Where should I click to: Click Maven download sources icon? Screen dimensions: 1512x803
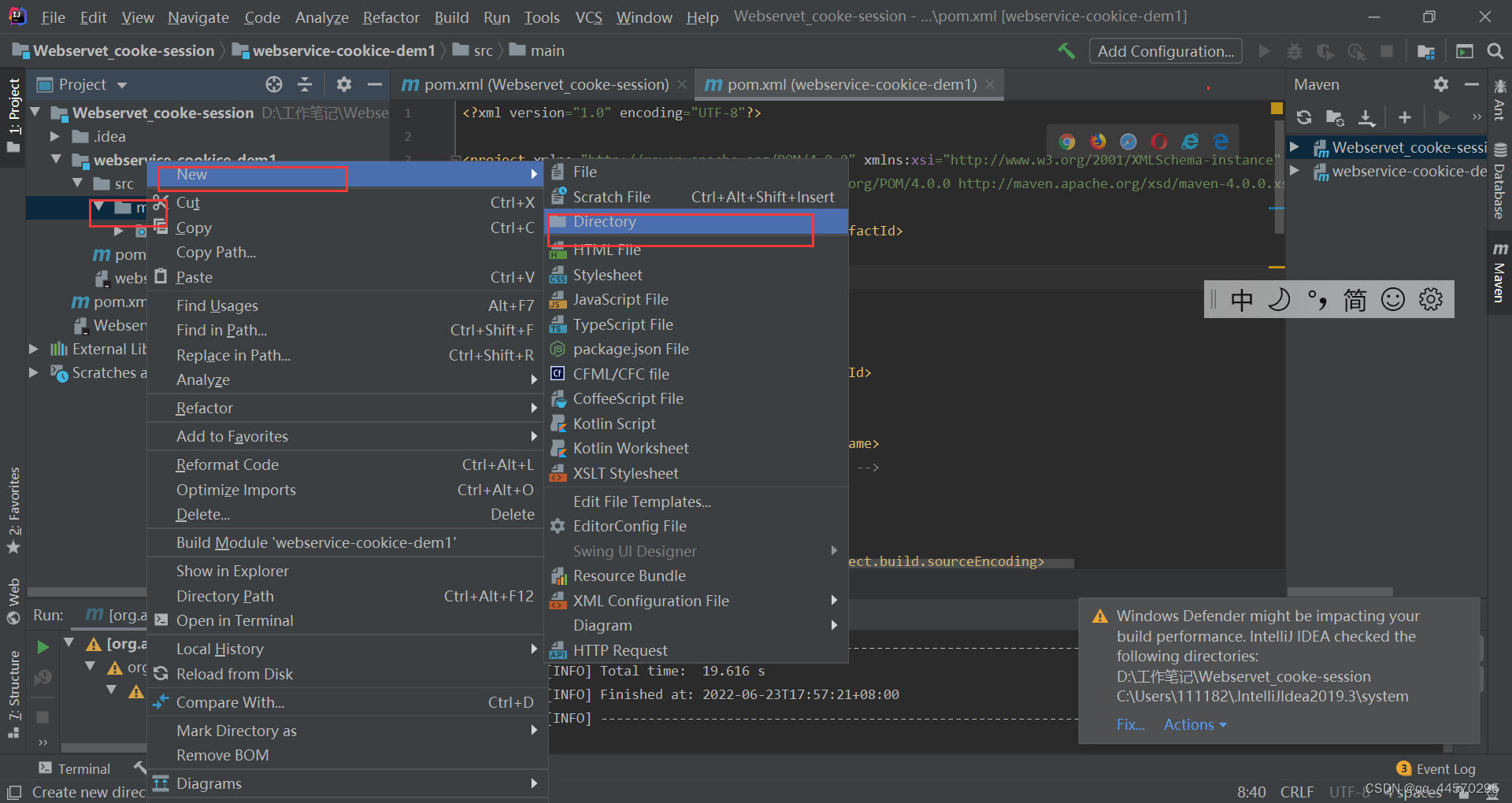click(1367, 117)
